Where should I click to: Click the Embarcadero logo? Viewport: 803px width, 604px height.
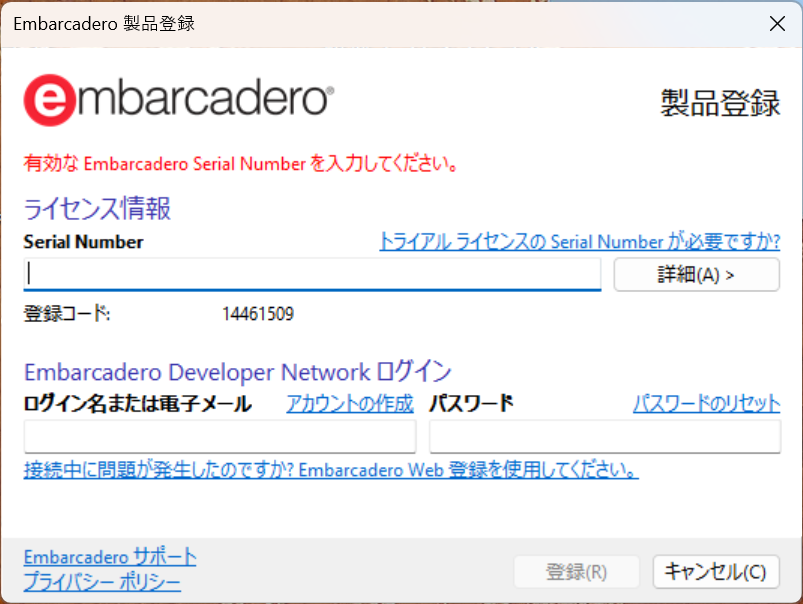(x=178, y=100)
